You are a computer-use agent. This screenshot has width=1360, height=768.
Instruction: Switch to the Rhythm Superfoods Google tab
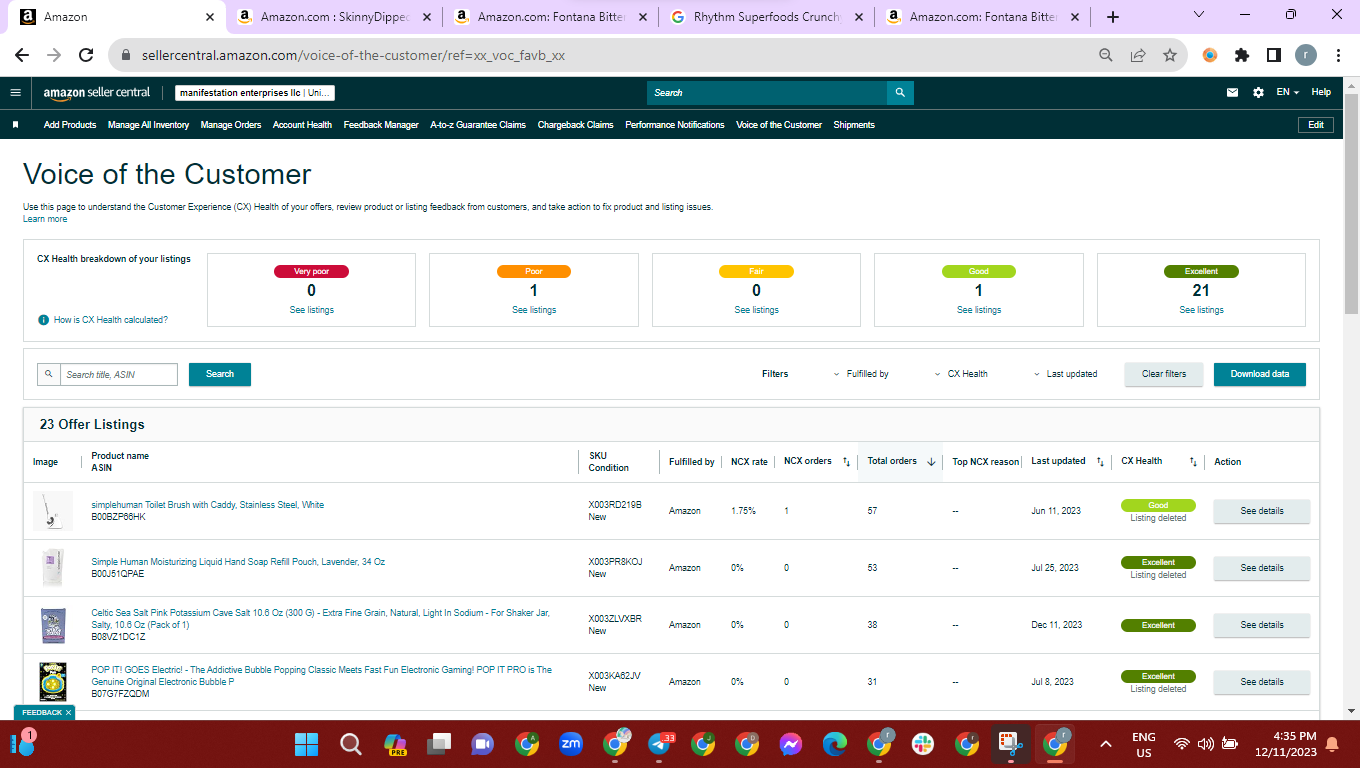coord(768,17)
